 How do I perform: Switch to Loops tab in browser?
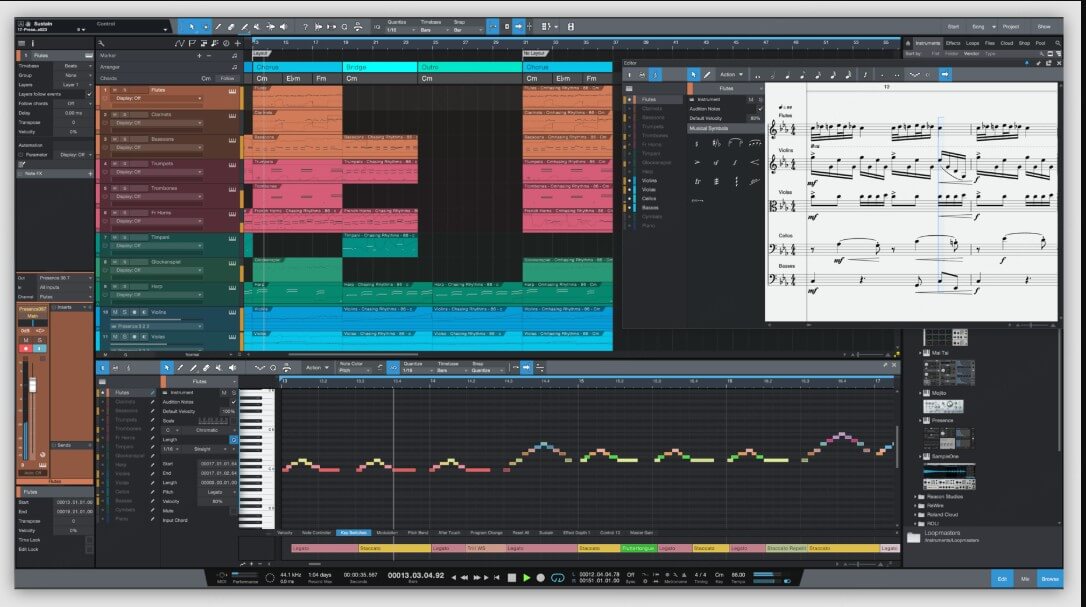pos(972,43)
